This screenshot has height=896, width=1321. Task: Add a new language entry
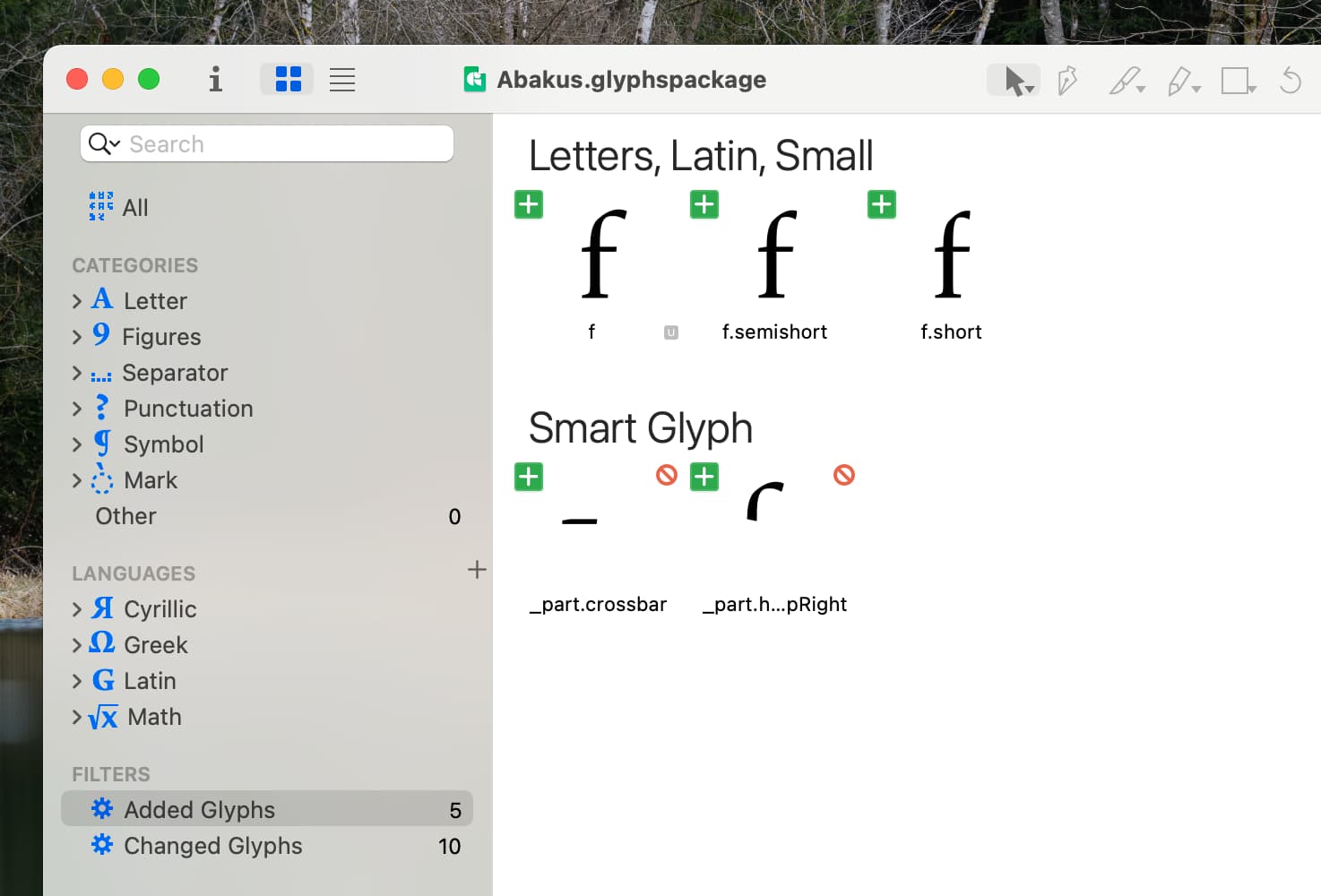tap(477, 570)
